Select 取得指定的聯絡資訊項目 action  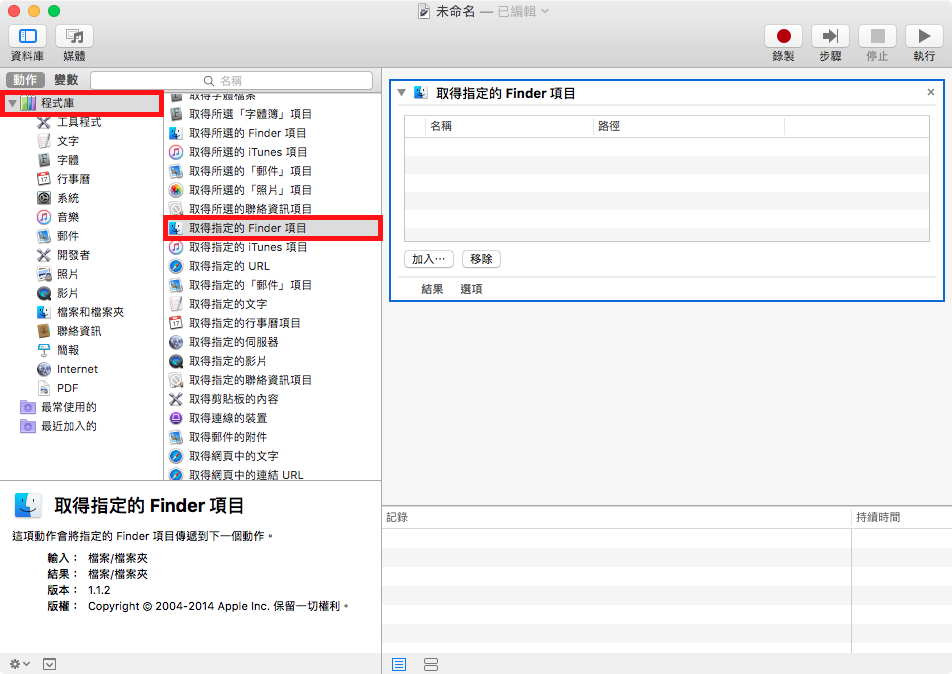pyautogui.click(x=272, y=380)
